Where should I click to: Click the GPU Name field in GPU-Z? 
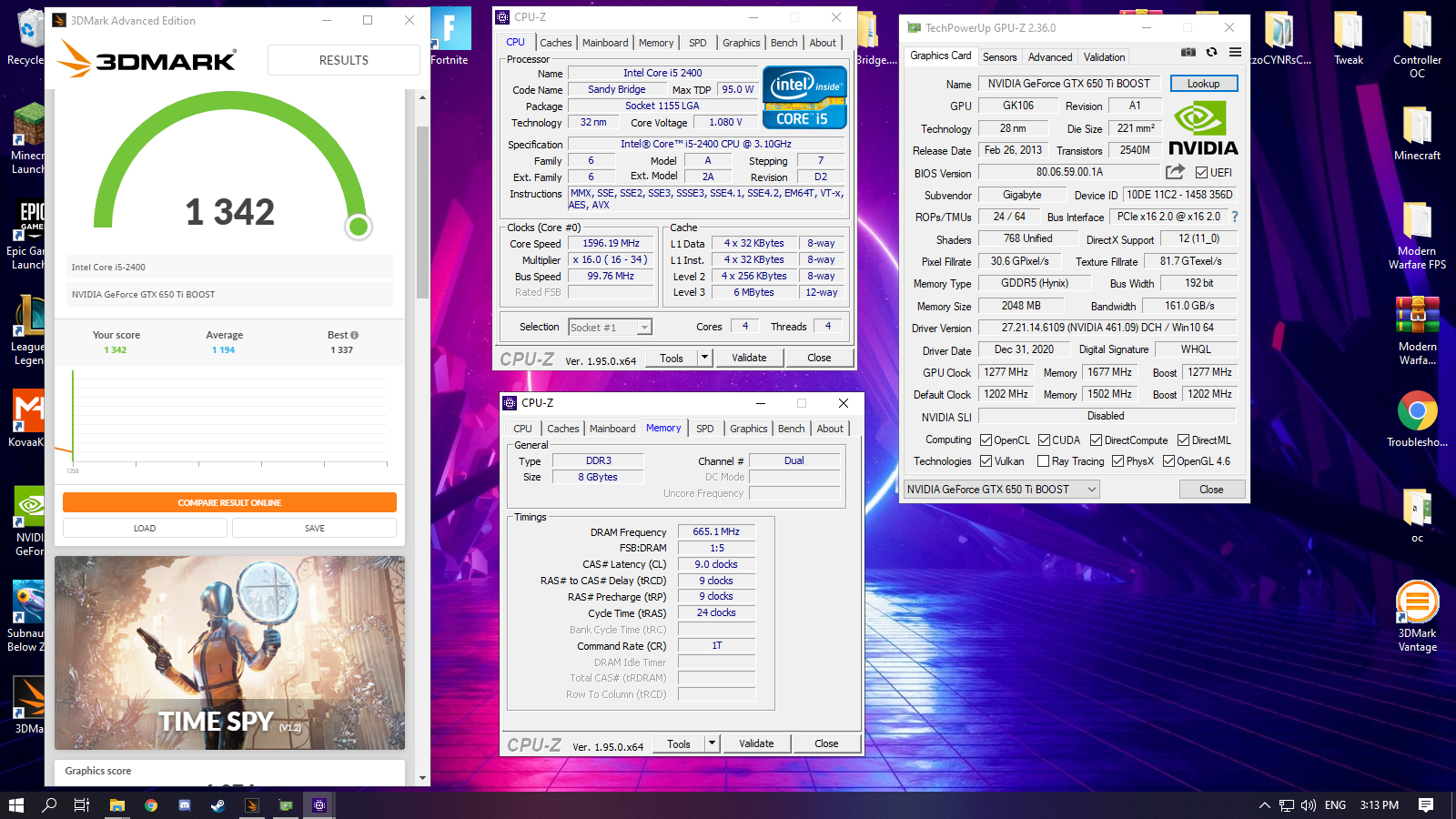point(1069,84)
